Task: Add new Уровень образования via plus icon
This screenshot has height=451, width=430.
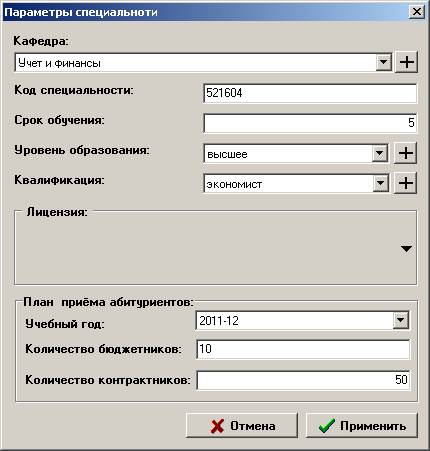Action: pyautogui.click(x=405, y=153)
